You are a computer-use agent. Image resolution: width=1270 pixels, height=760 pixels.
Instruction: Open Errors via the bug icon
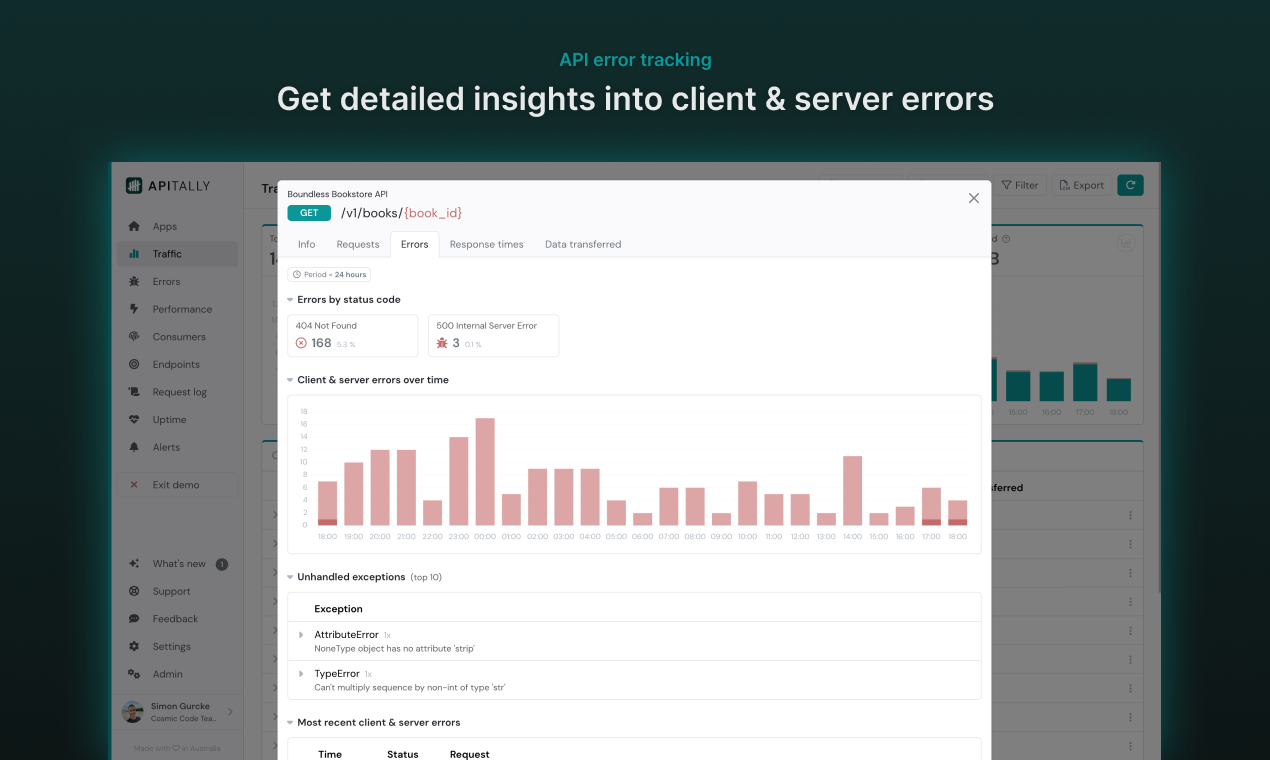134,282
